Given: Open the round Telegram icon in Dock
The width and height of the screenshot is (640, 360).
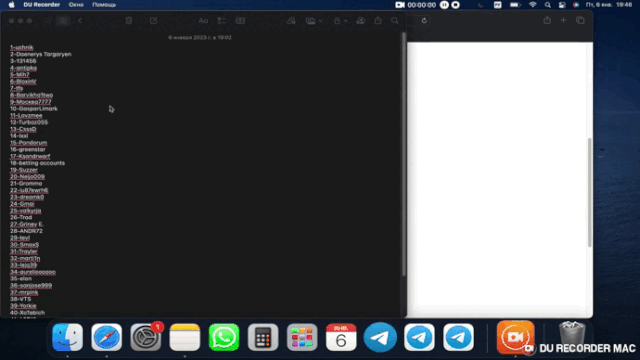Looking at the screenshot, I should (380, 337).
